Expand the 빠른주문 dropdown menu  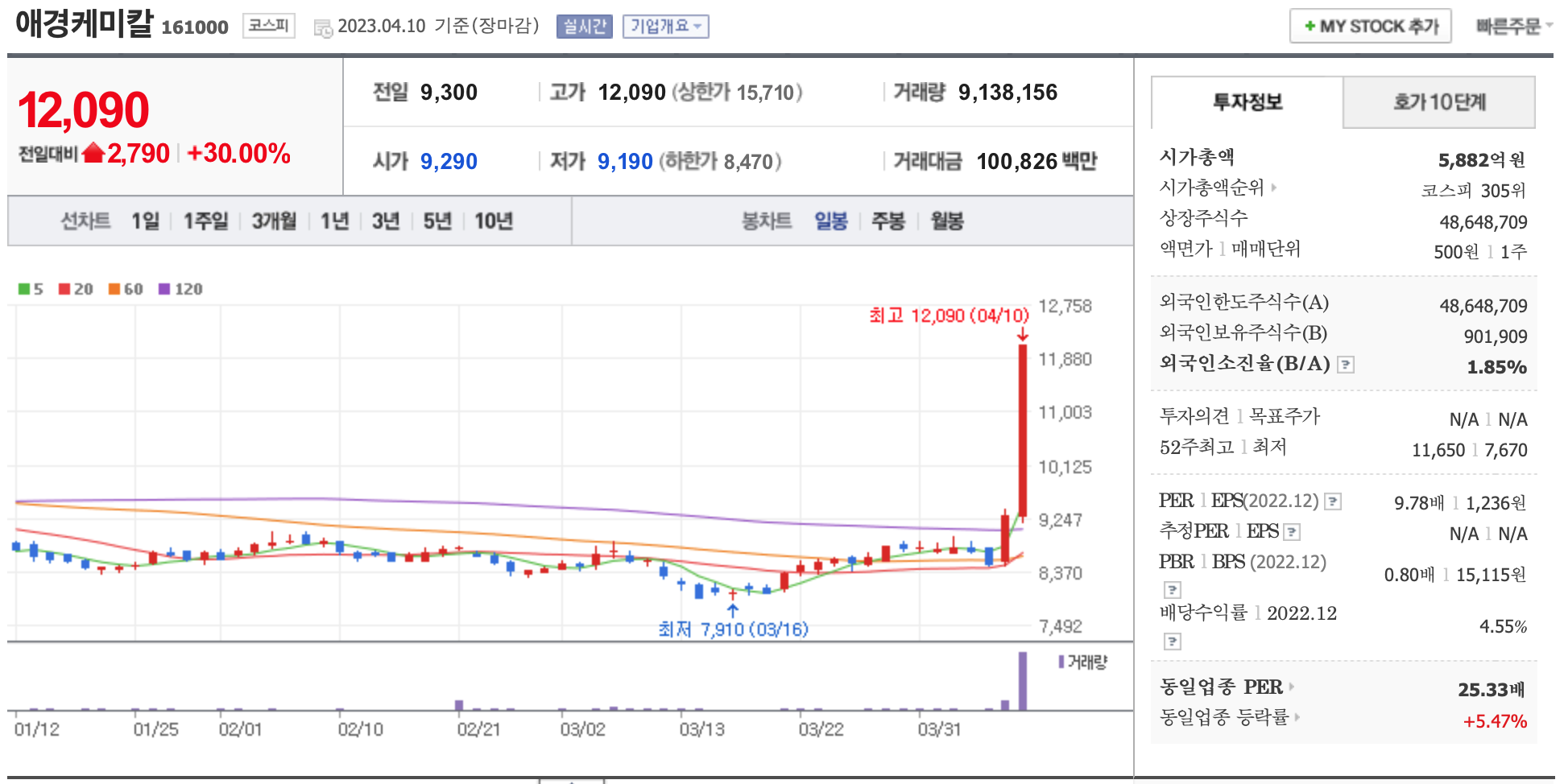point(1512,27)
